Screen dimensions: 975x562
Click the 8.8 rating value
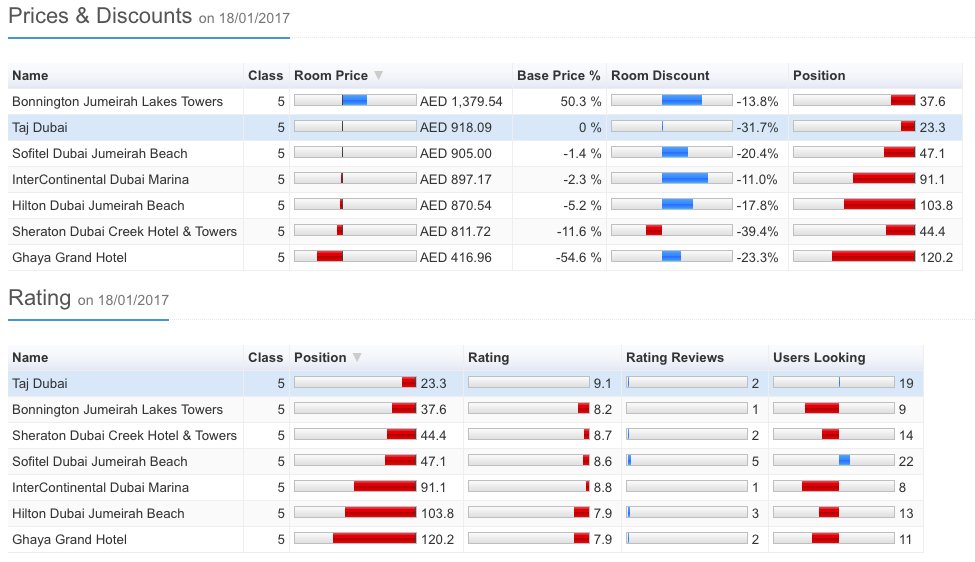tap(602, 488)
